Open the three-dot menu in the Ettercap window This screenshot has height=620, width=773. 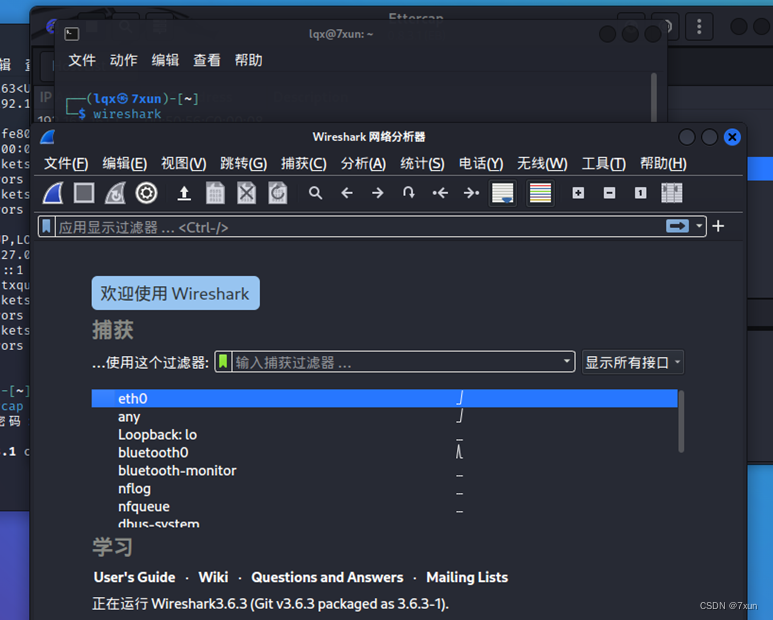coord(699,26)
